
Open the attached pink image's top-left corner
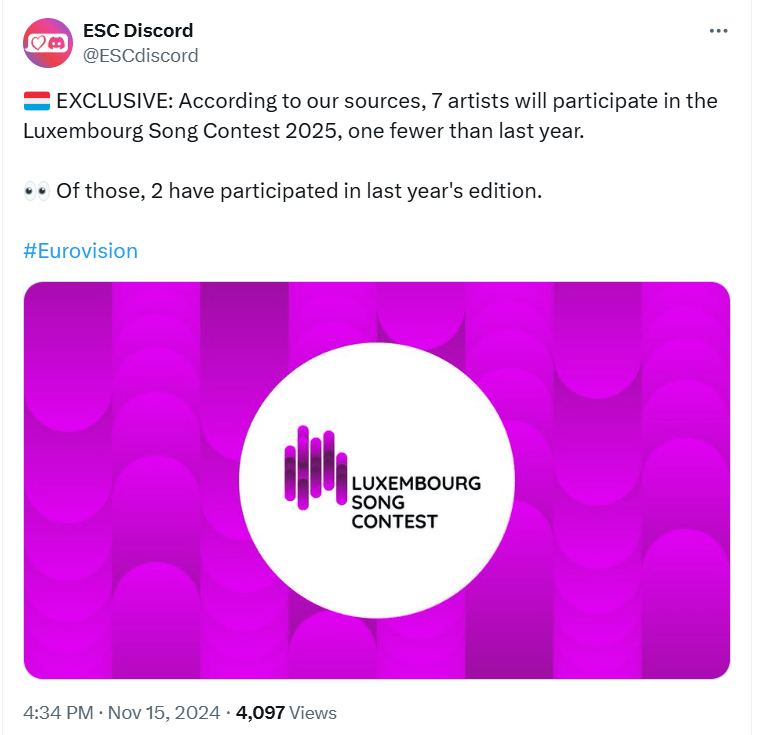pos(50,305)
